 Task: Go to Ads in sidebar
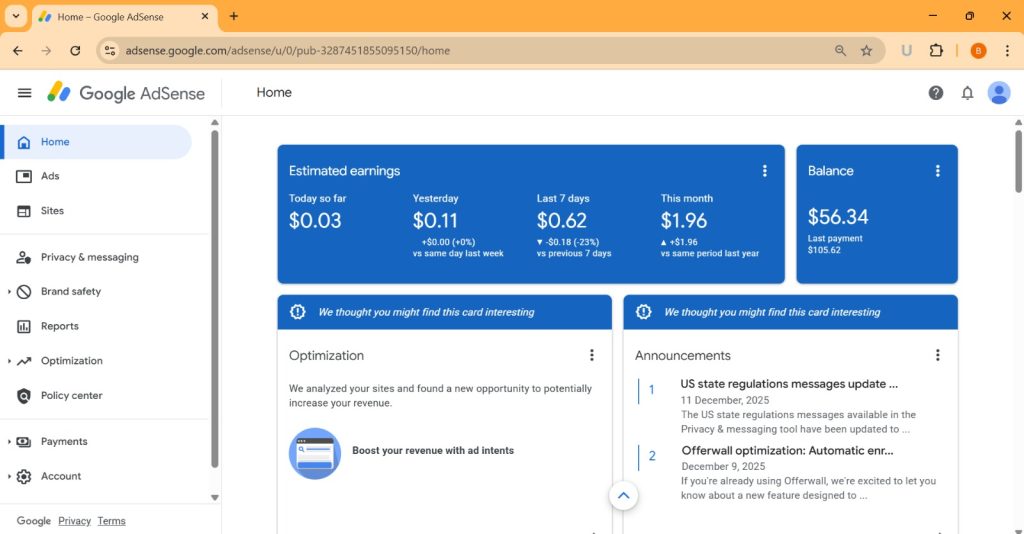[50, 176]
